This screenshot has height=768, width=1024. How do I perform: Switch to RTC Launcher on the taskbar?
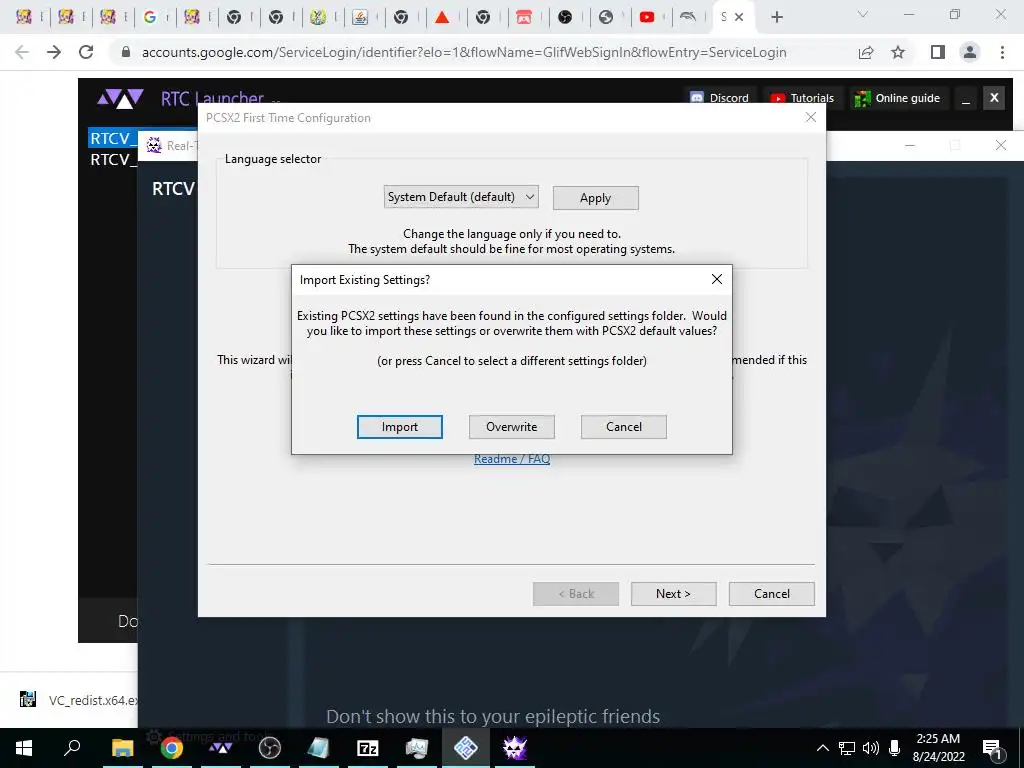click(221, 748)
